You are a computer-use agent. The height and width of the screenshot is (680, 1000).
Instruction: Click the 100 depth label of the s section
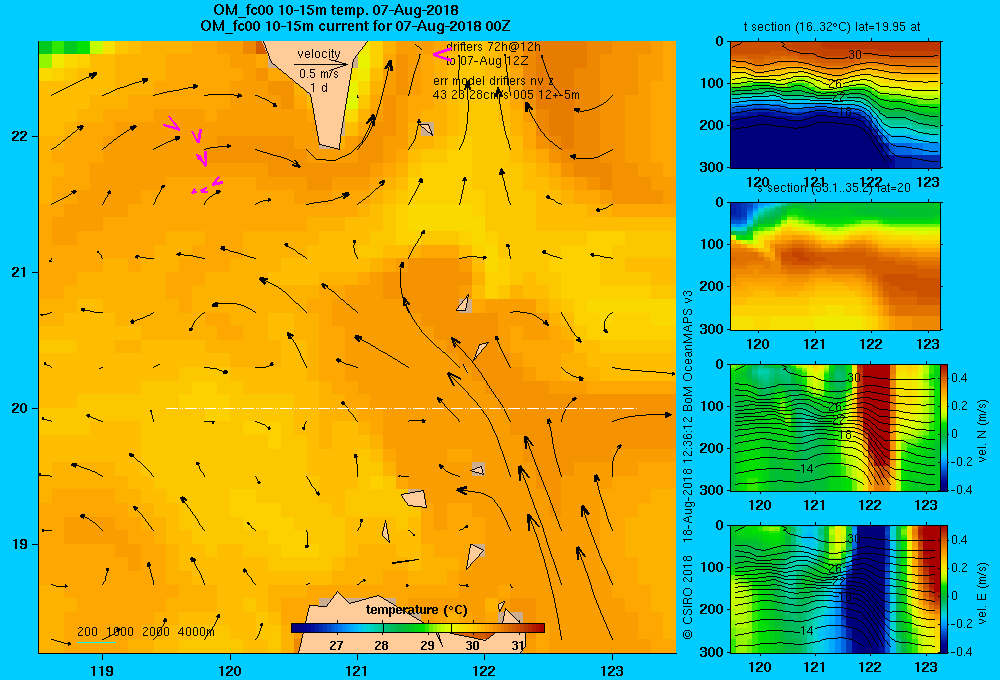pos(712,244)
